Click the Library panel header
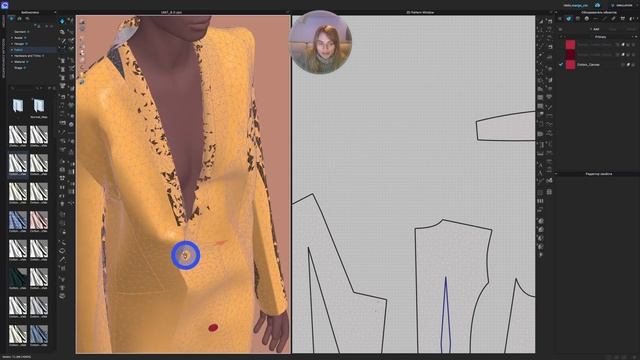The image size is (640, 360). tap(30, 13)
